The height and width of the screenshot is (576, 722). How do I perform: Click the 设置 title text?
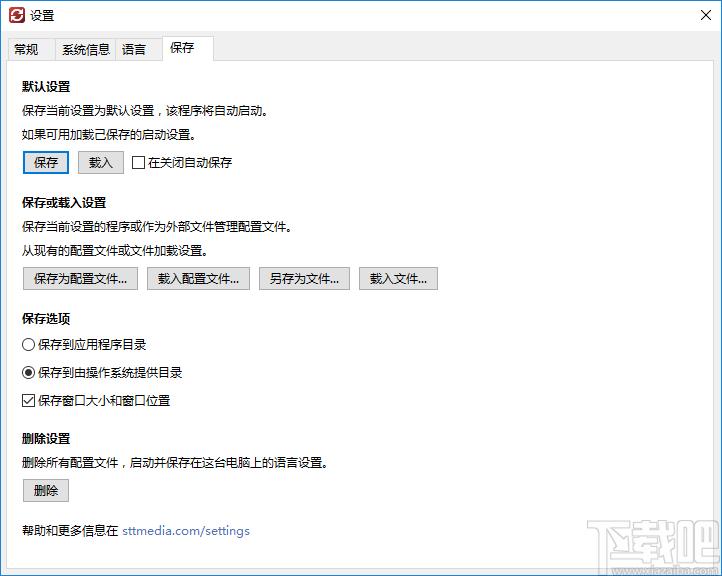click(42, 16)
